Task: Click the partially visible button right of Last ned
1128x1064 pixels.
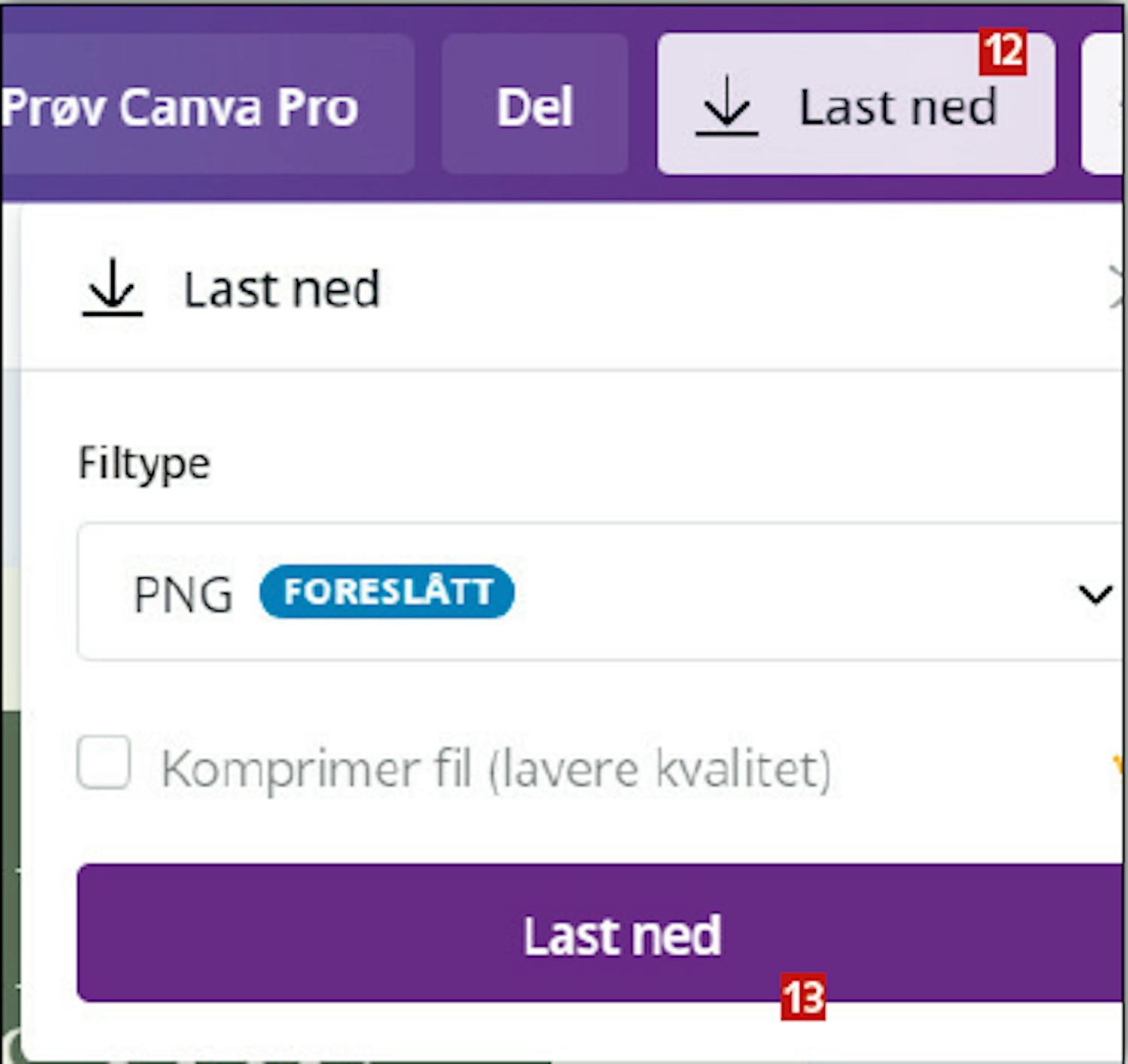Action: coord(1102,104)
